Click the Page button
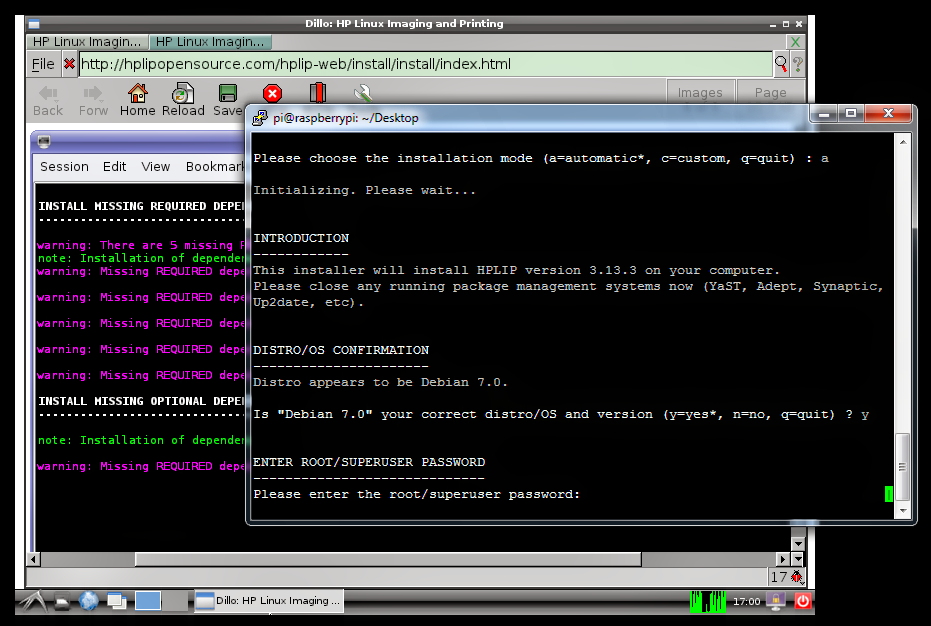The height and width of the screenshot is (626, 931). point(770,93)
